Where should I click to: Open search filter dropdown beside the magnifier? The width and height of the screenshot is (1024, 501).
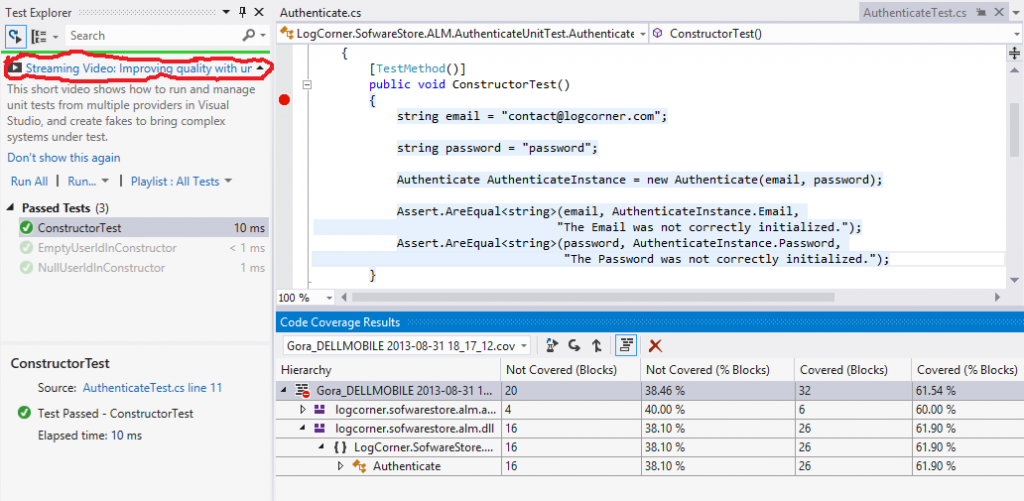click(x=263, y=36)
